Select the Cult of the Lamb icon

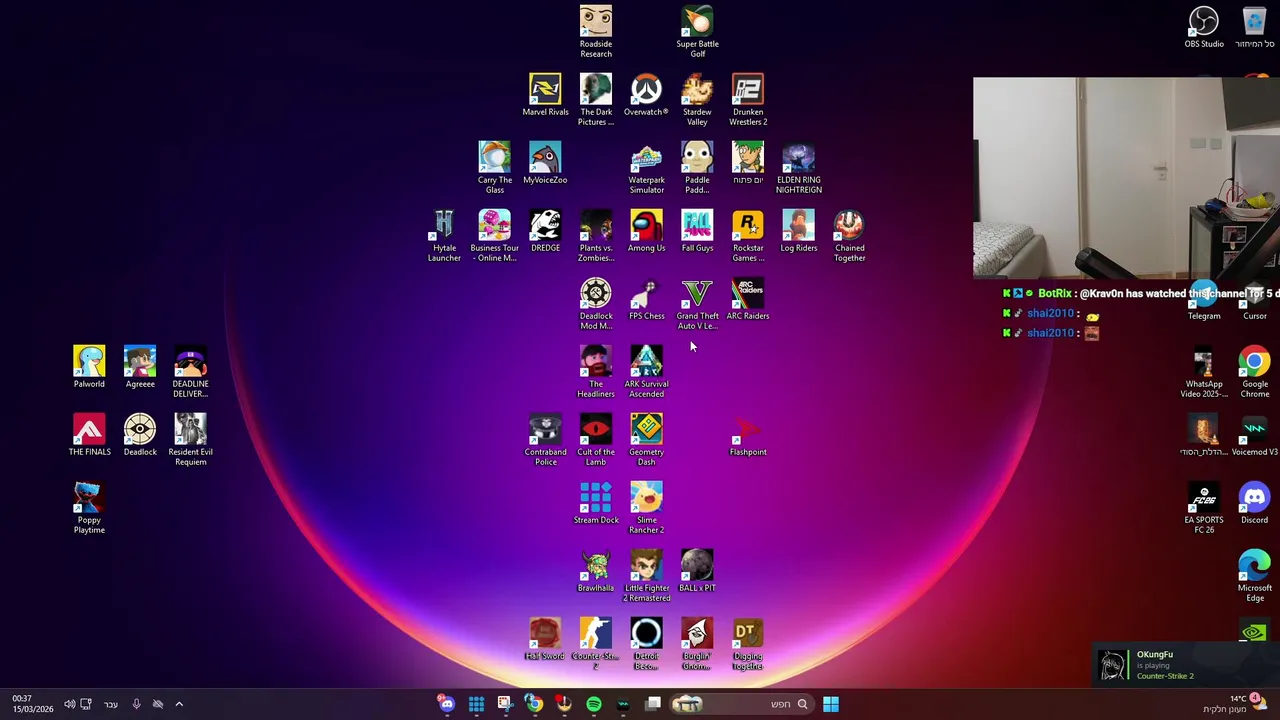596,440
